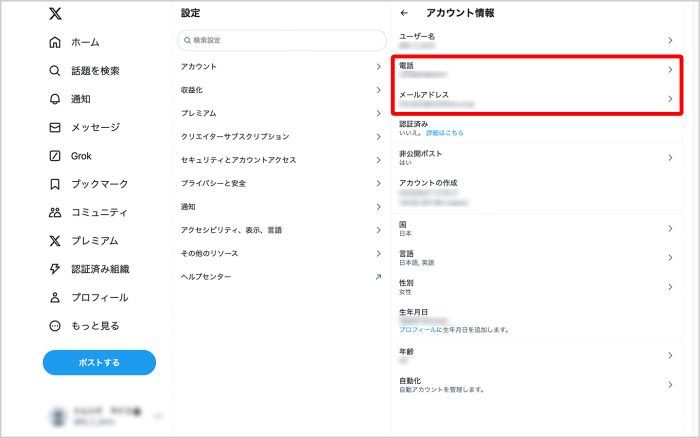Open Notifications bell icon
Viewport: 700px width, 438px height.
click(x=55, y=99)
